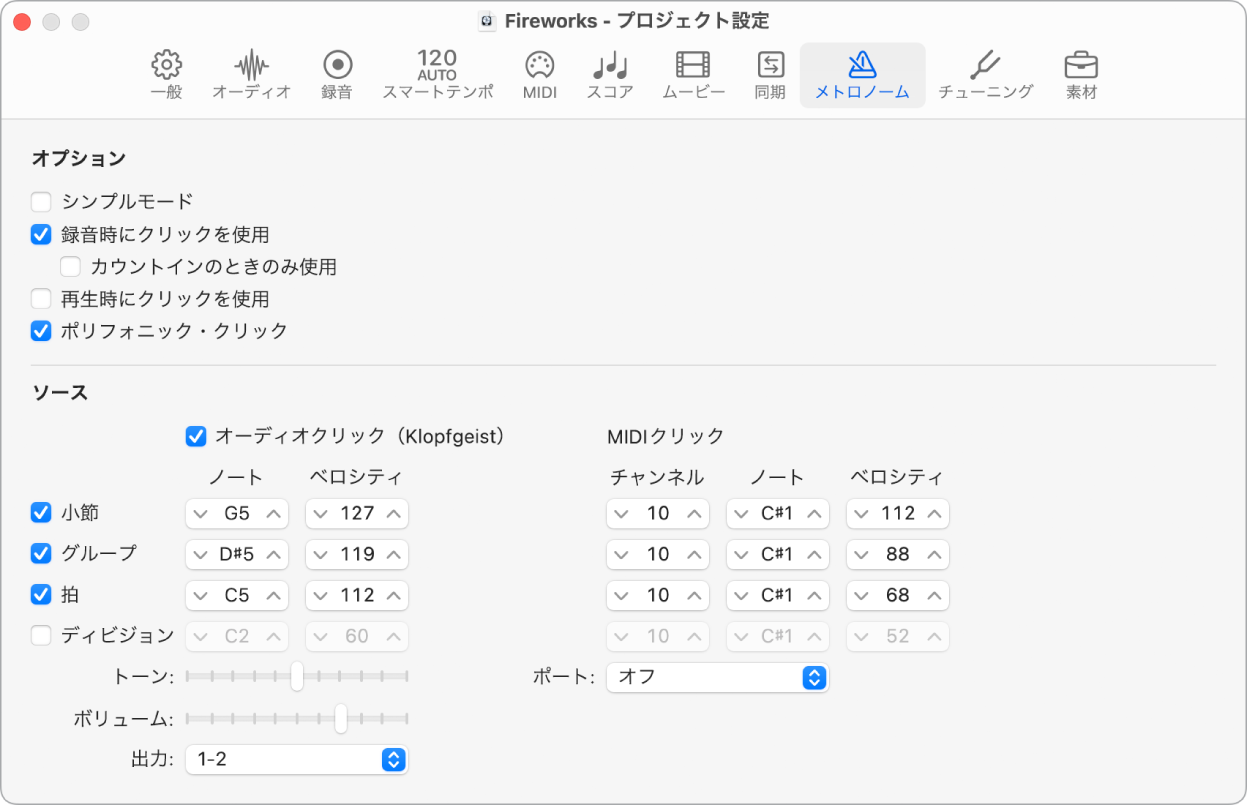Disable 録音時にクリックを使用 checkbox
The width and height of the screenshot is (1248, 806).
[x=40, y=234]
